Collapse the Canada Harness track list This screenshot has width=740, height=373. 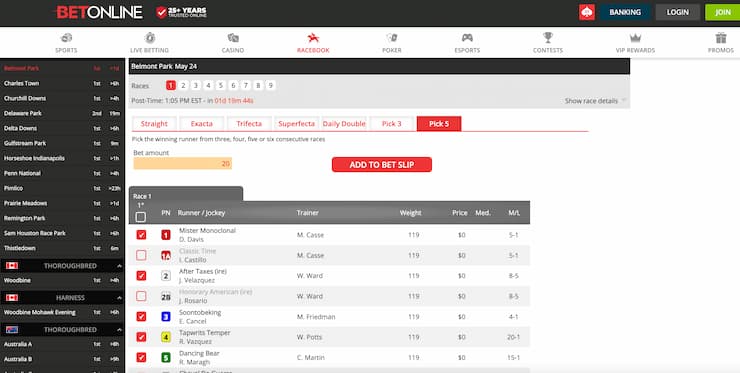[119, 297]
